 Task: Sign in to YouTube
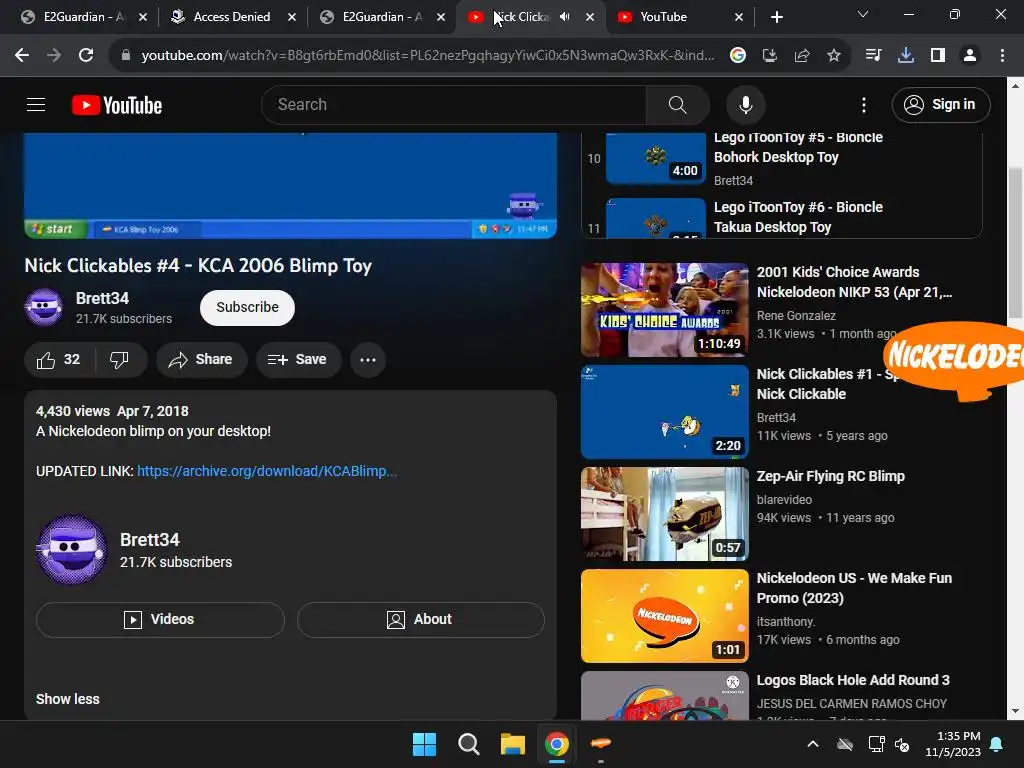pyautogui.click(x=940, y=104)
